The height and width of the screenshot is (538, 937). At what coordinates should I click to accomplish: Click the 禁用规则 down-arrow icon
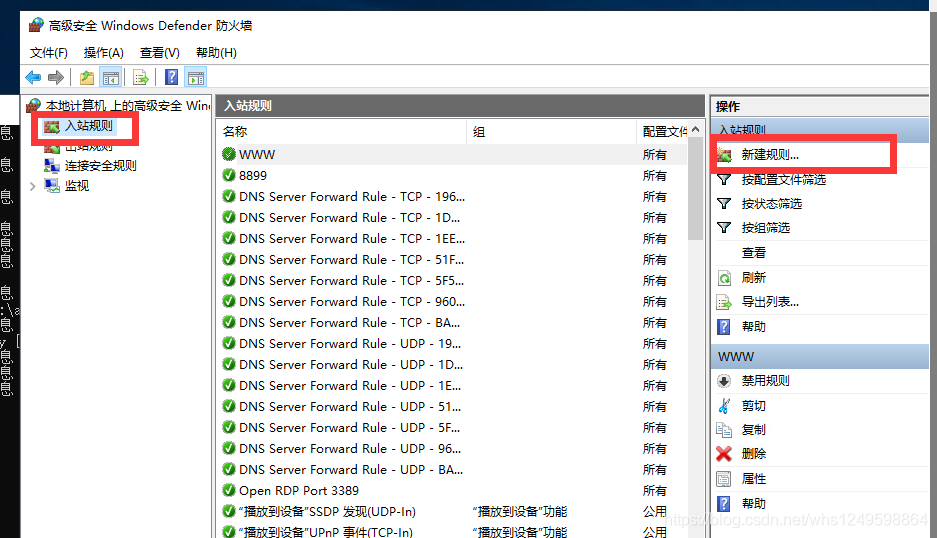coord(724,381)
